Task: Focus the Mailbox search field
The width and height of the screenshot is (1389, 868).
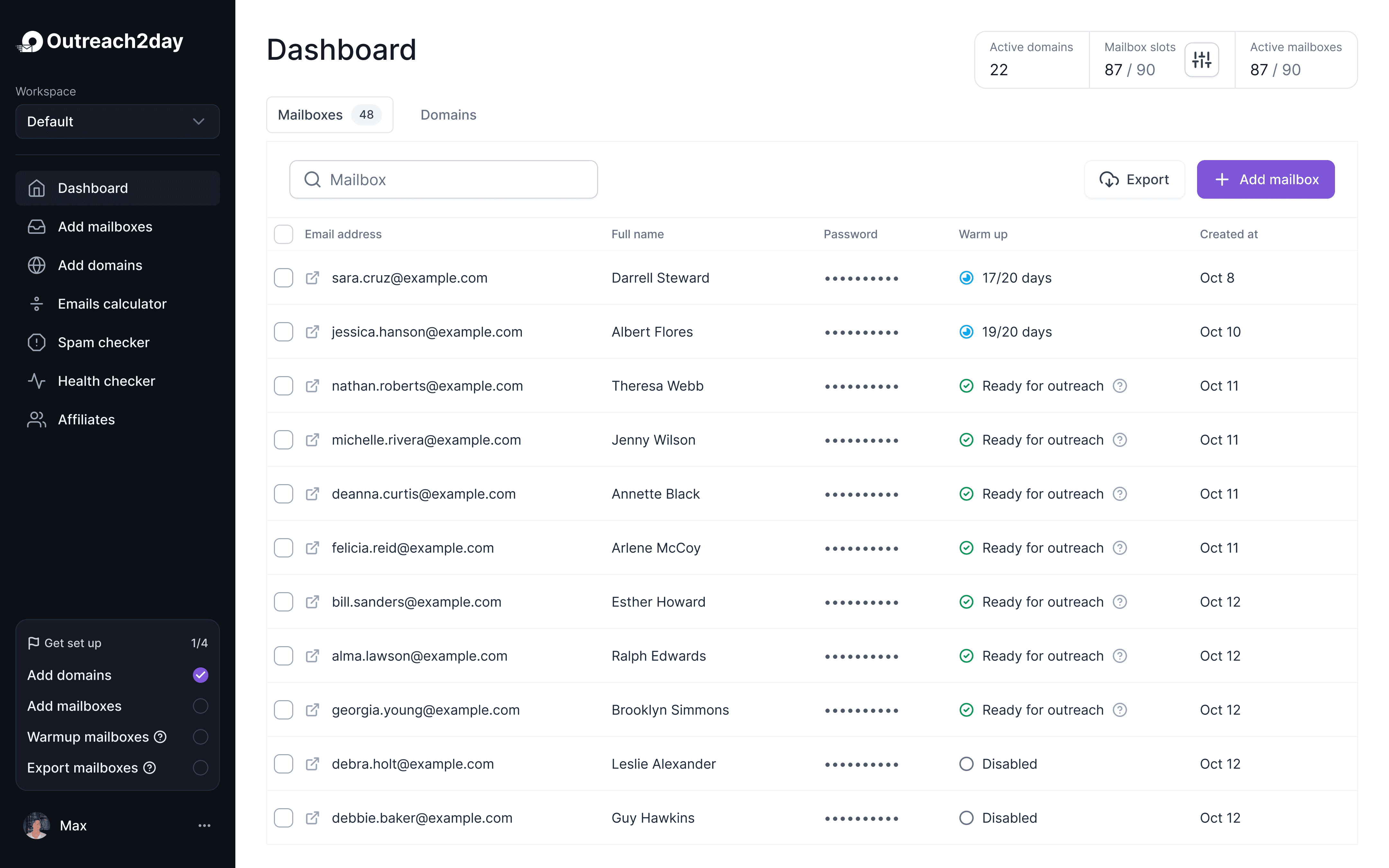Action: [443, 180]
